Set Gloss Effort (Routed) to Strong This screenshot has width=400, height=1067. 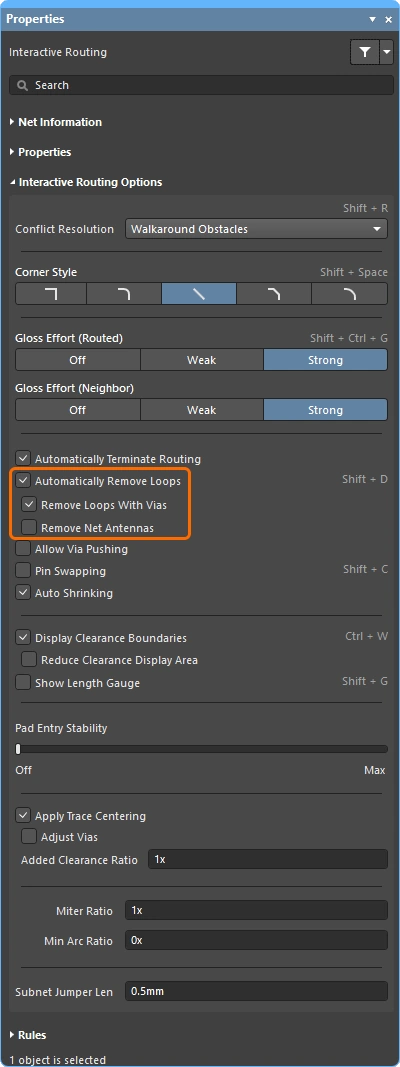325,360
